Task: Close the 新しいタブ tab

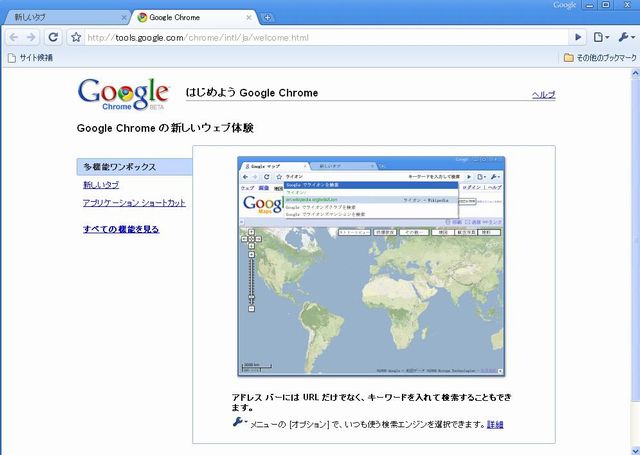Action: pyautogui.click(x=124, y=18)
